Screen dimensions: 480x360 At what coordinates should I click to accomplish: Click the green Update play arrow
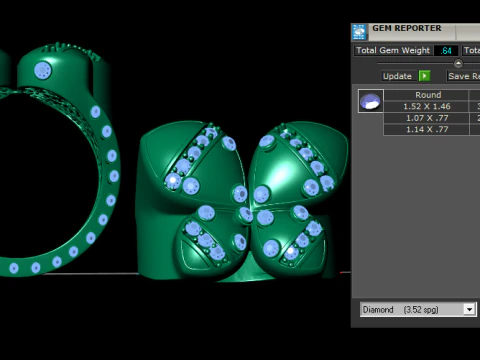424,76
